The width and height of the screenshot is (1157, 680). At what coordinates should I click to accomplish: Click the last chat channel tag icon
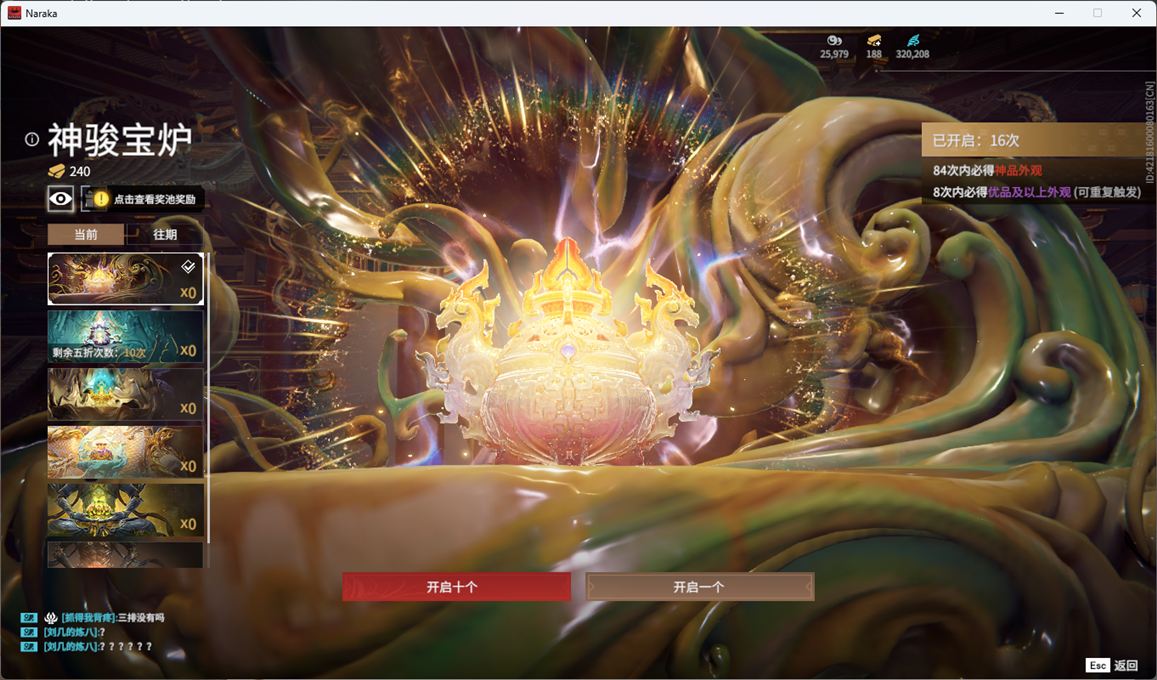29,647
